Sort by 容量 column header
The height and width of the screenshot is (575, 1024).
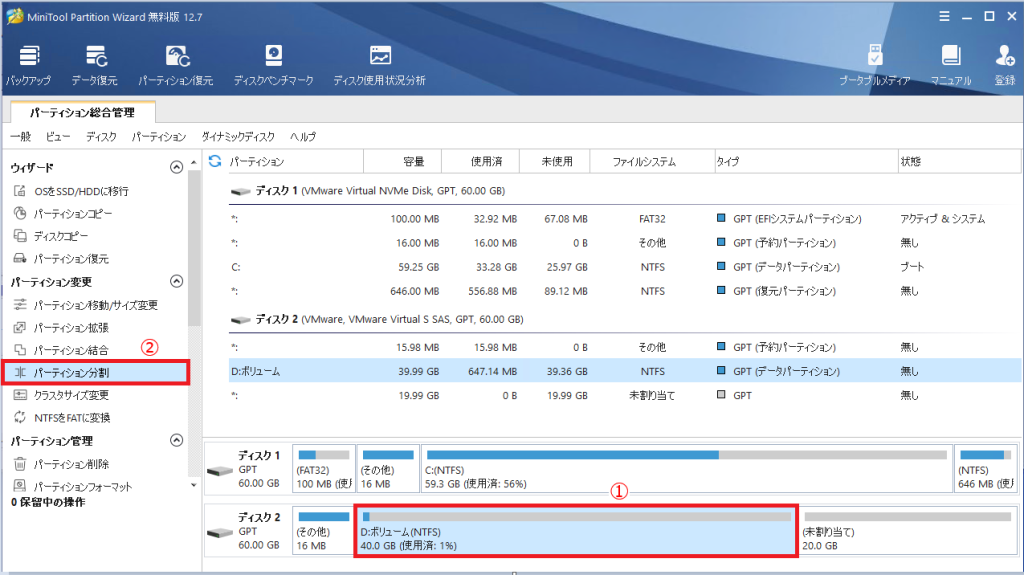click(403, 161)
